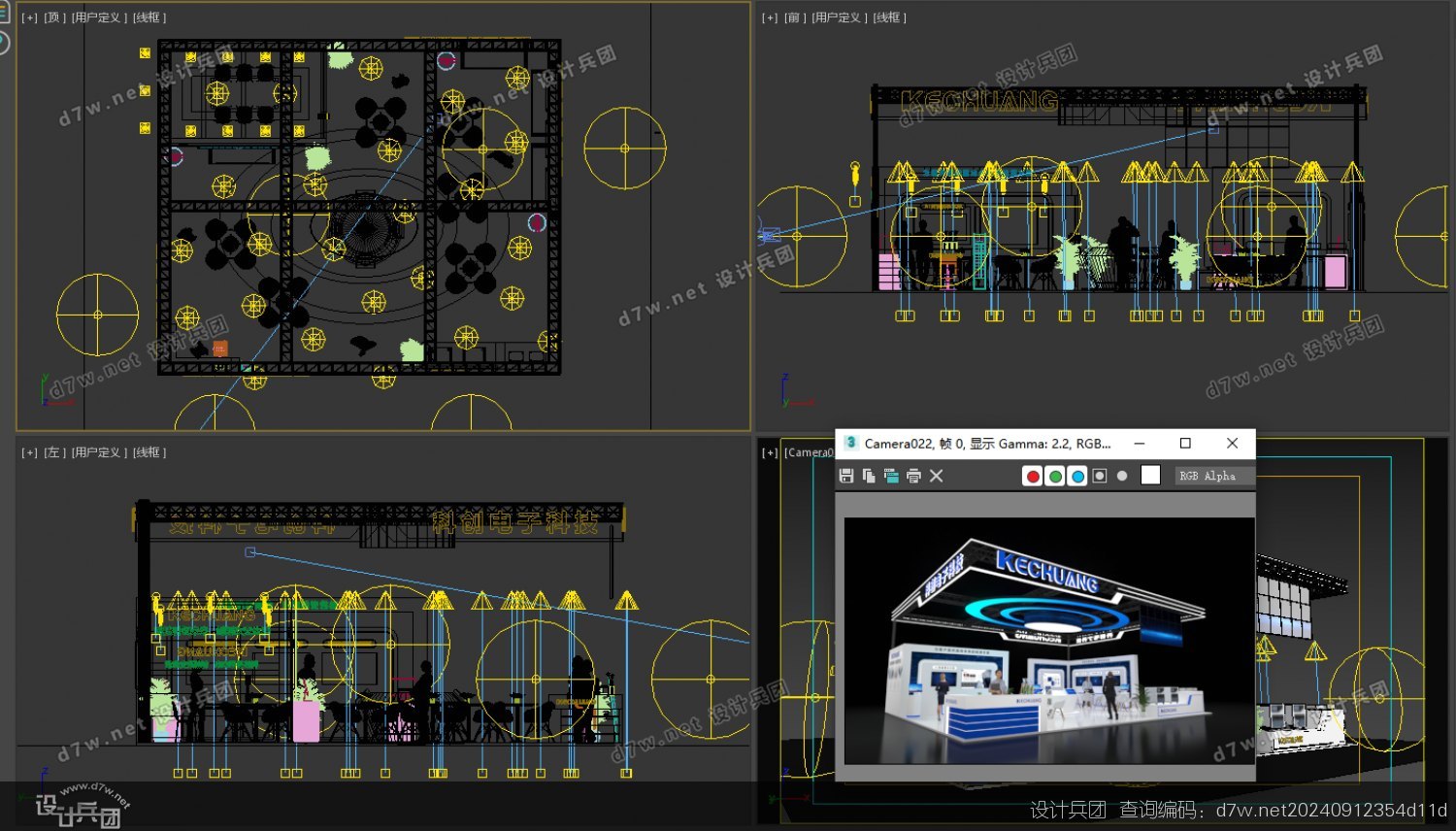Image resolution: width=1456 pixels, height=831 pixels.
Task: Clear the rendered frame with the X icon
Action: [937, 476]
